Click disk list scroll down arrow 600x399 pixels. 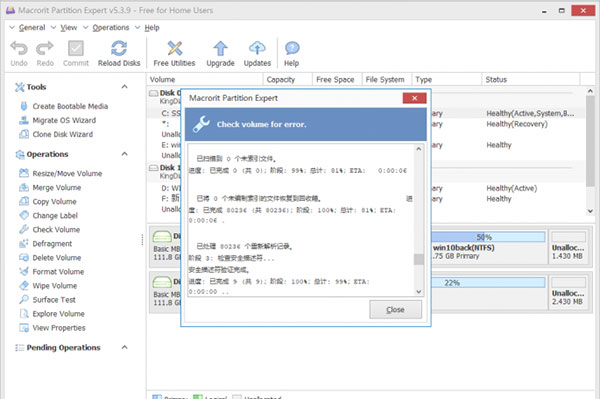click(590, 211)
